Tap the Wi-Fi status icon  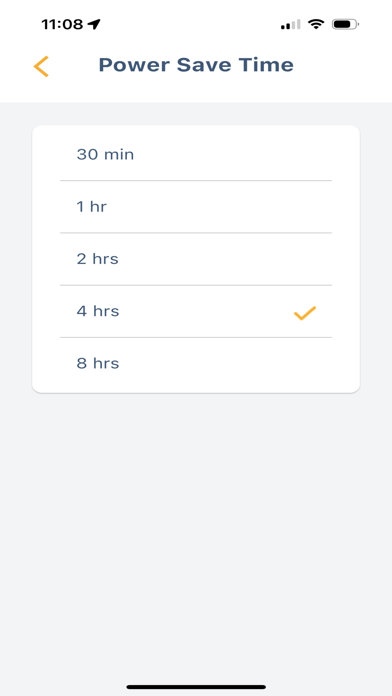pyautogui.click(x=316, y=24)
